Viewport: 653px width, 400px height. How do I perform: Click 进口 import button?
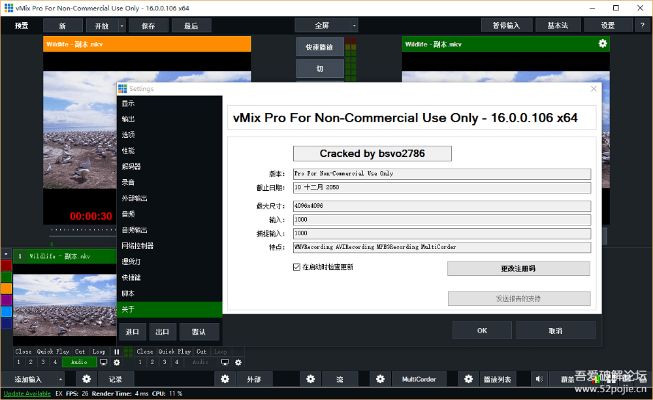click(x=132, y=332)
